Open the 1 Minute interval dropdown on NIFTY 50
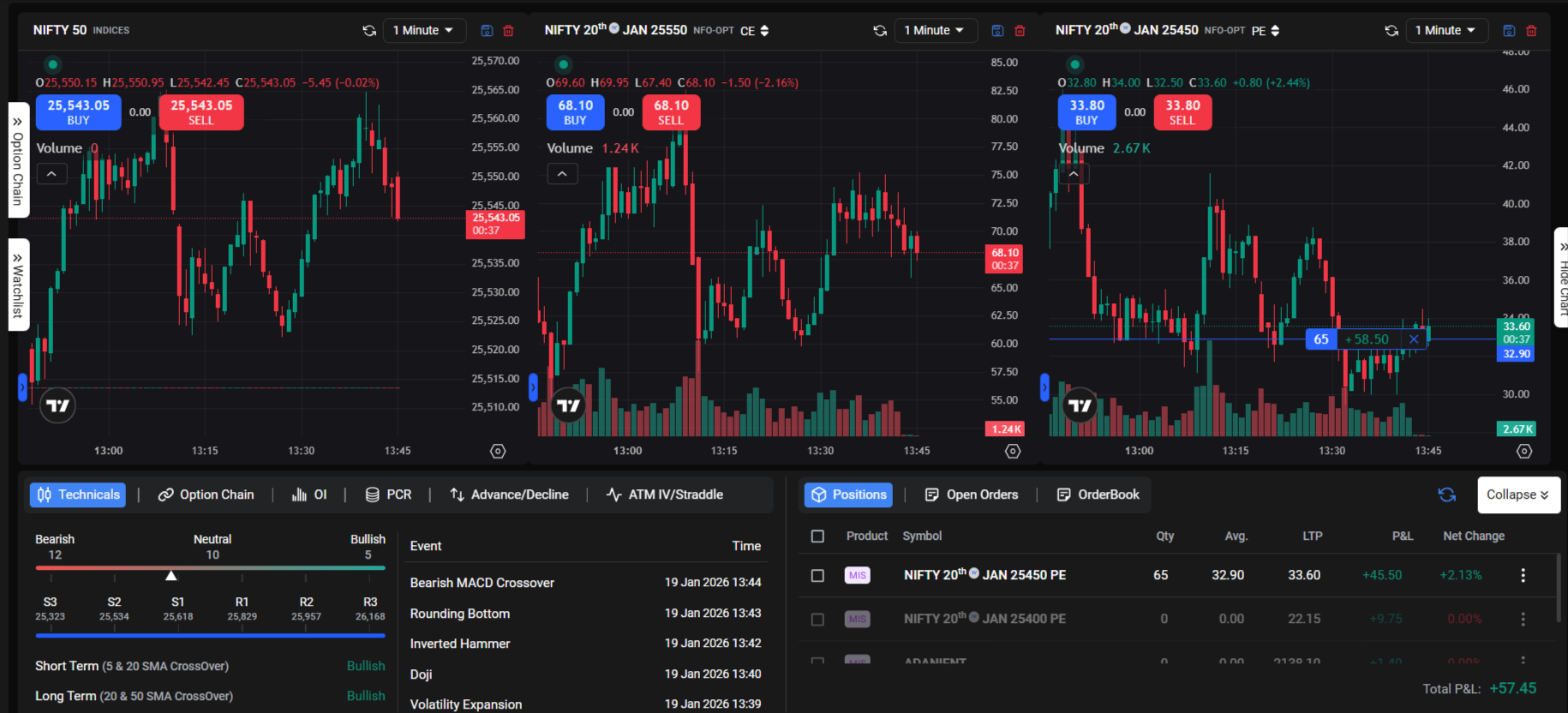This screenshot has width=1568, height=713. point(423,31)
